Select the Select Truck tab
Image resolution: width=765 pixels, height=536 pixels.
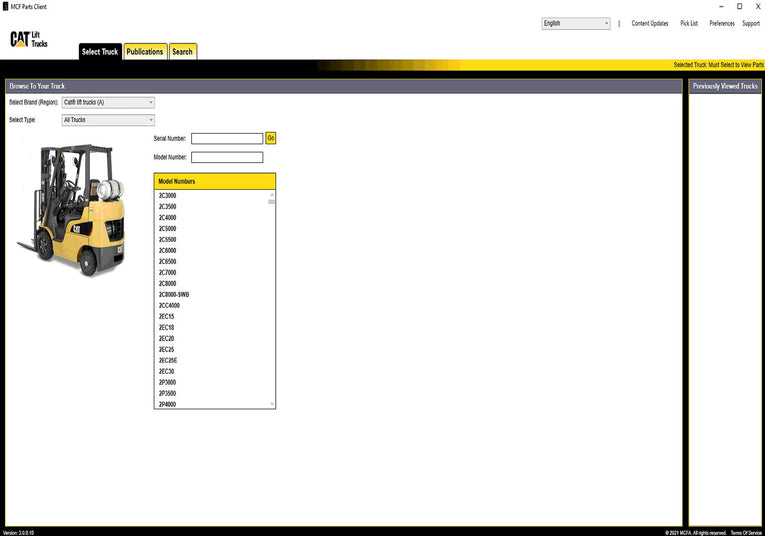100,52
